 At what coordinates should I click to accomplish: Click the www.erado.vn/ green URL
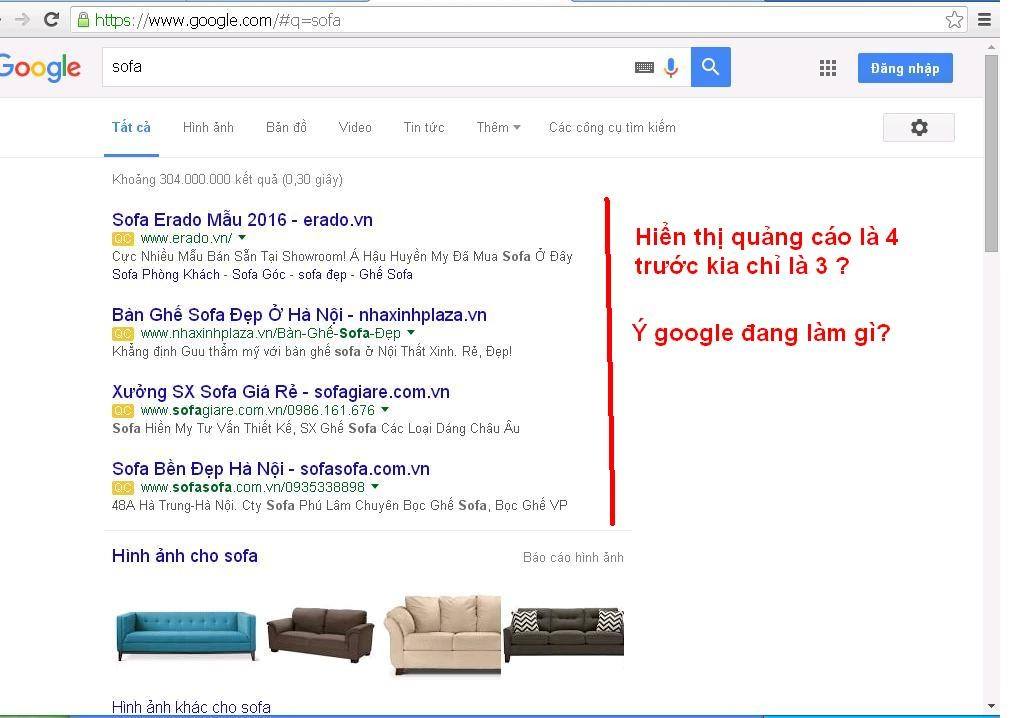(x=186, y=238)
